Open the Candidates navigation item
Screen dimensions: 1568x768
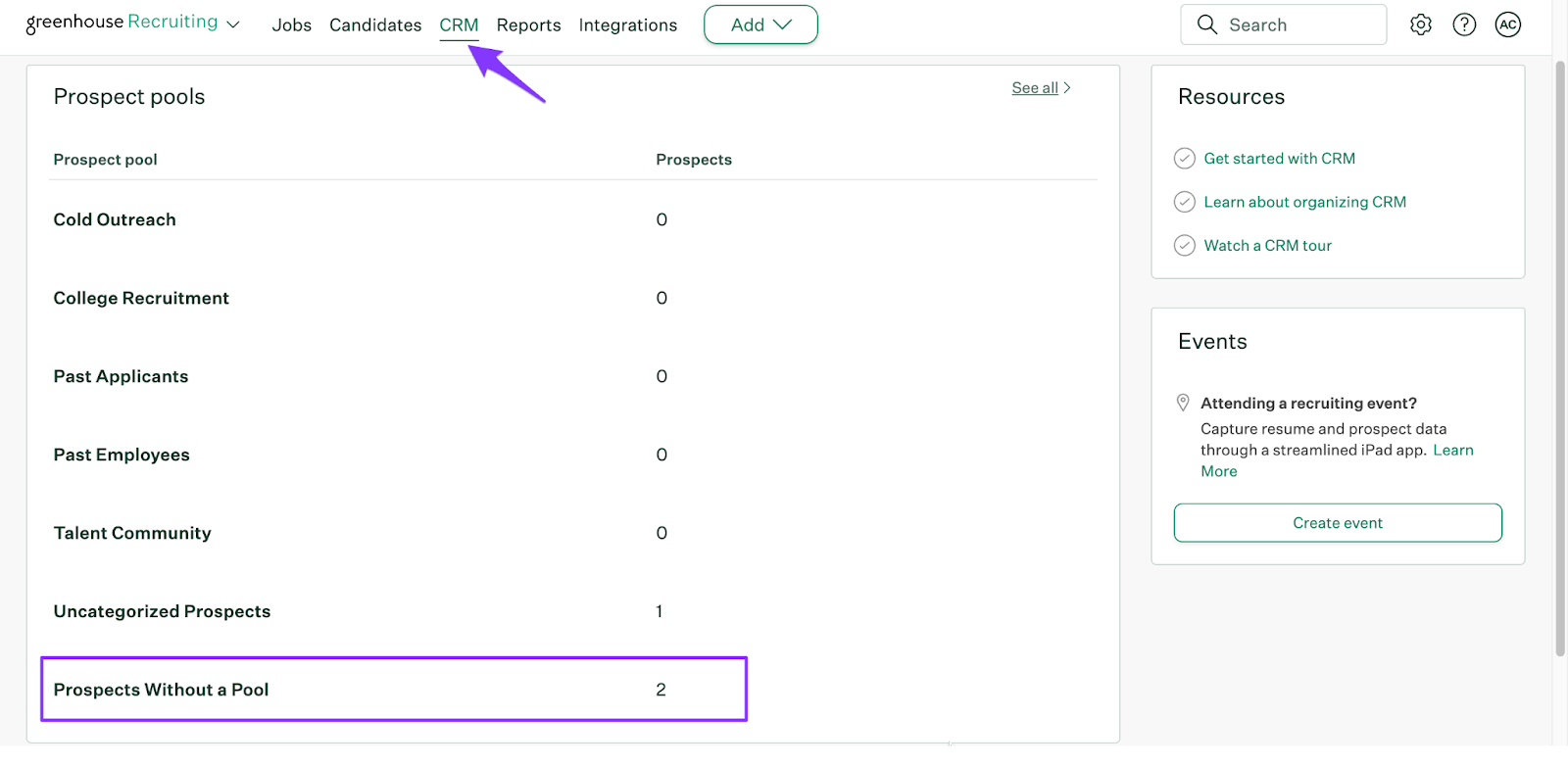375,24
